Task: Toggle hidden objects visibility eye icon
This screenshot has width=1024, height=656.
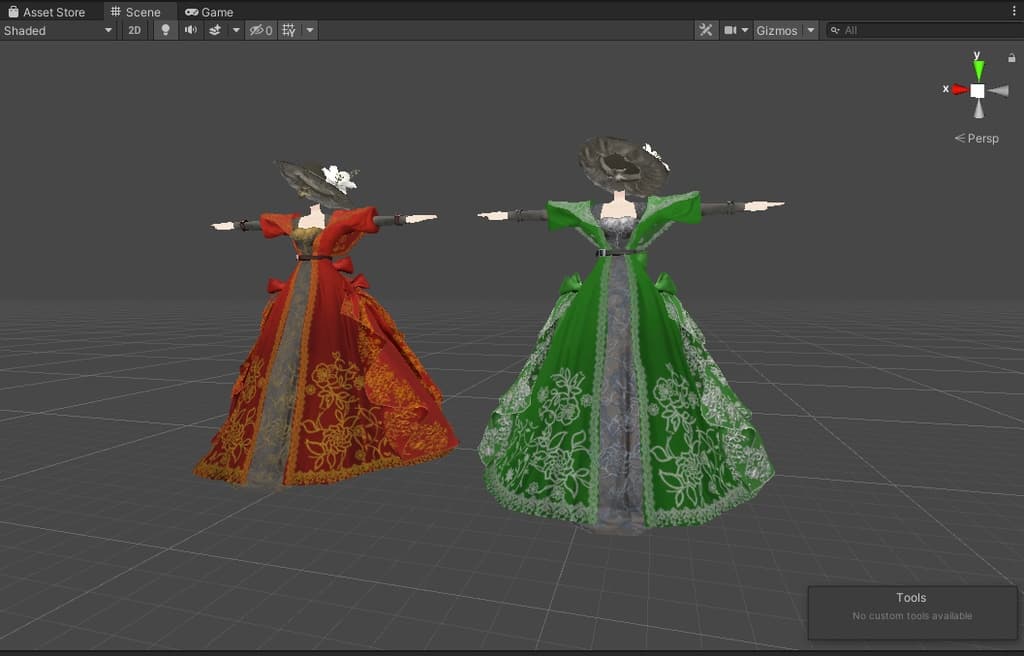Action: [x=260, y=30]
